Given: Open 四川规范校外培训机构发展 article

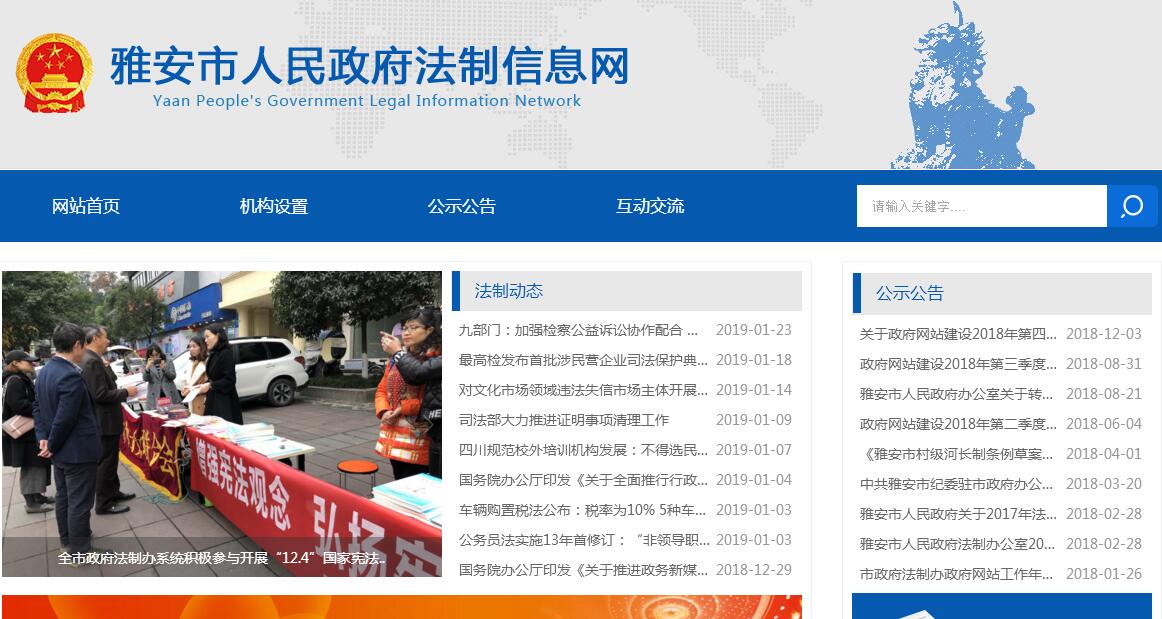Looking at the screenshot, I should pos(583,450).
